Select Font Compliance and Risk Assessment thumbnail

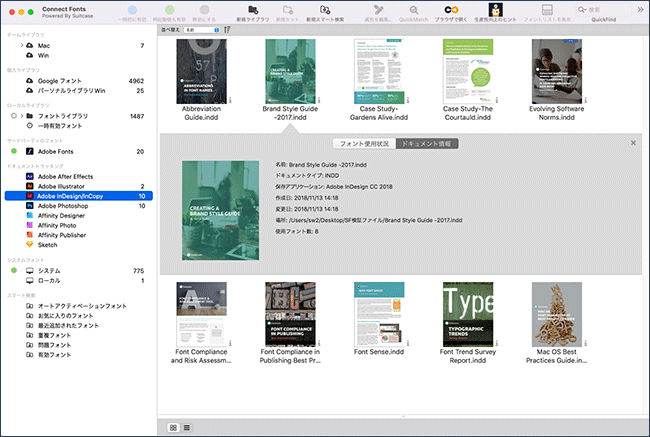(x=201, y=314)
